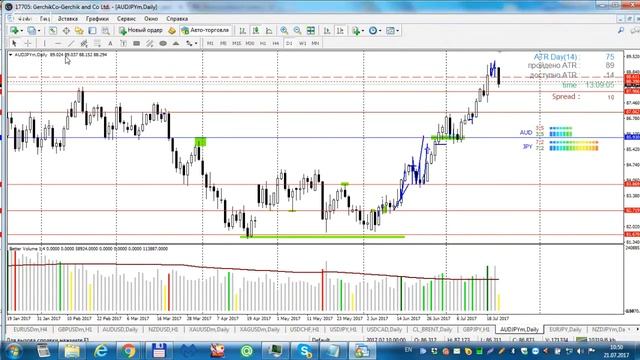Screen dimensions: 640x360
Task: Toggle chart shift from right edge
Action: coord(340,31)
